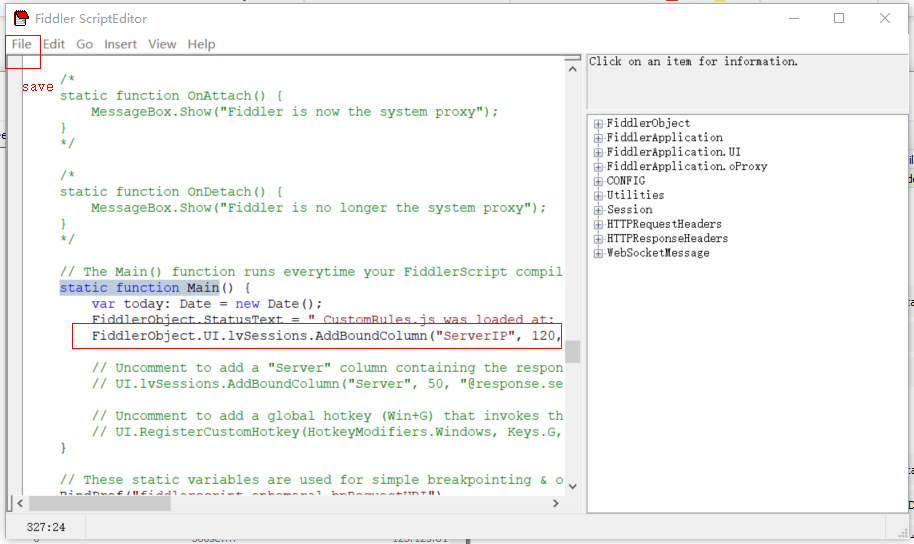Open the Edit menu

pos(54,44)
